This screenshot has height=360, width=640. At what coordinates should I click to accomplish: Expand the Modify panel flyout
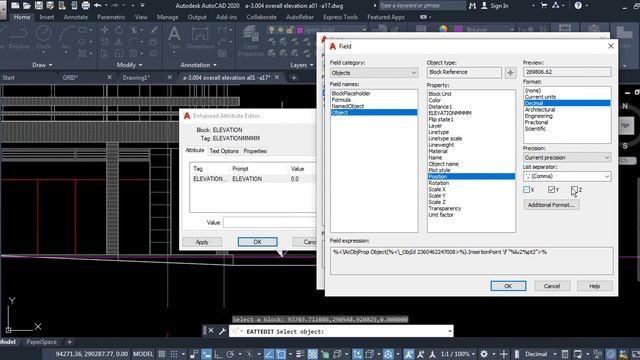click(129, 65)
